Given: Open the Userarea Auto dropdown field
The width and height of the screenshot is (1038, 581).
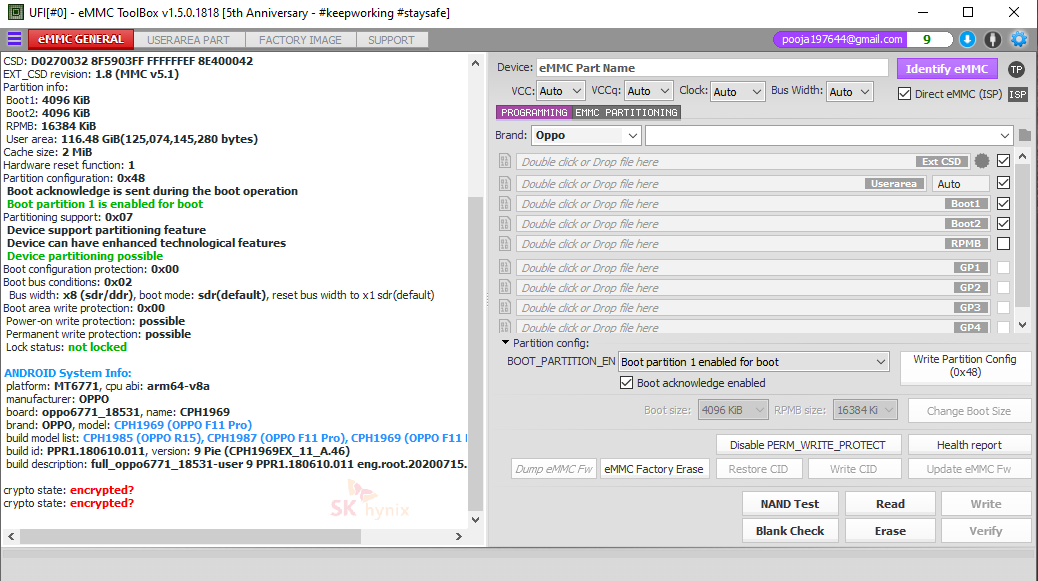Looking at the screenshot, I should (x=961, y=184).
